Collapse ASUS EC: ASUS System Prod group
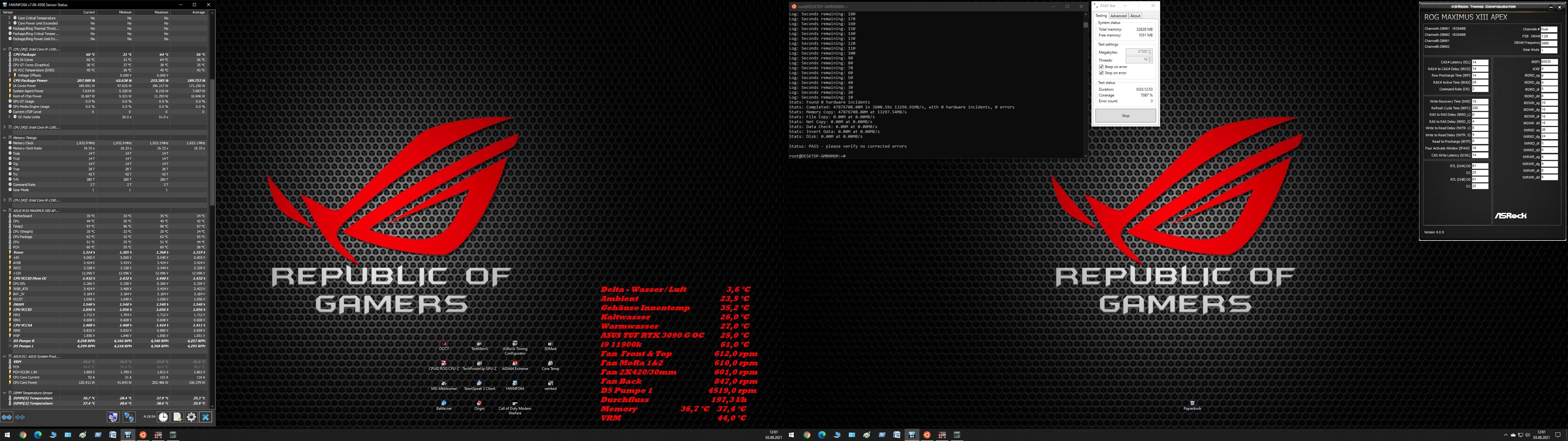 coord(4,356)
